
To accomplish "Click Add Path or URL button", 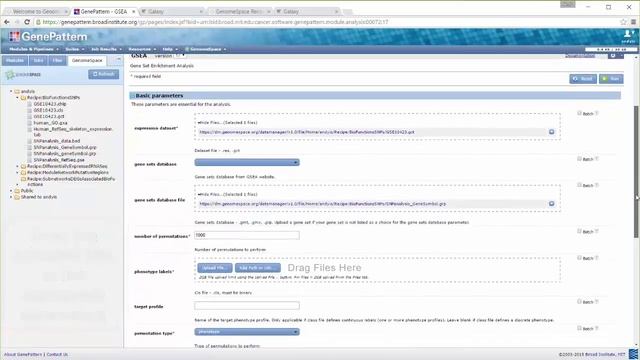I will [258, 268].
